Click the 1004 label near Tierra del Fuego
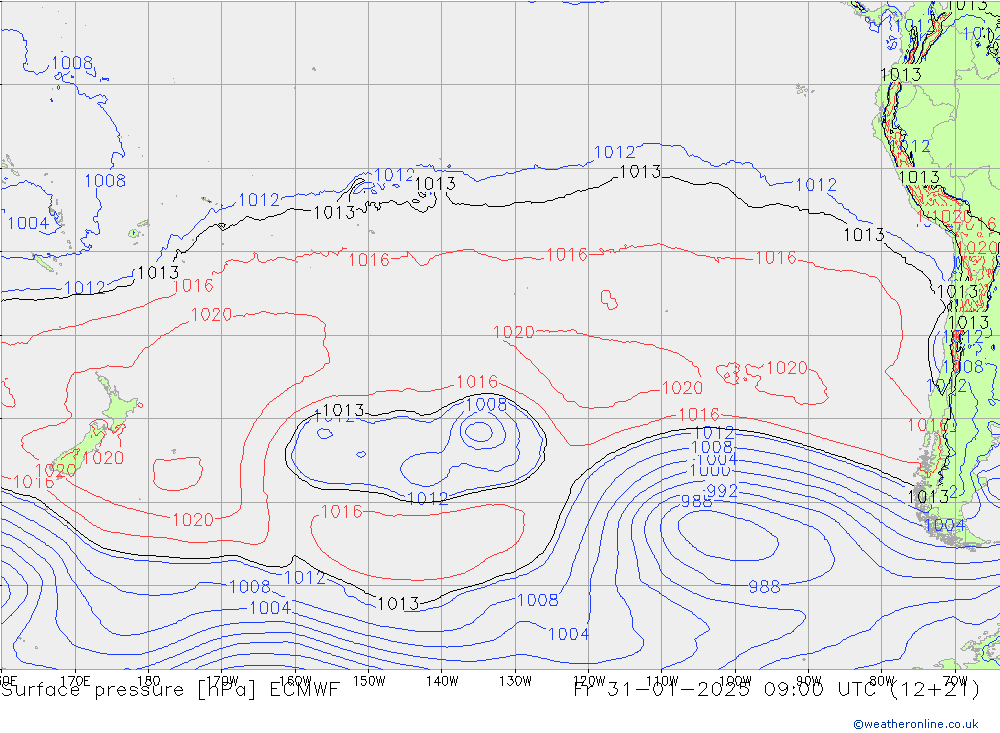The width and height of the screenshot is (1000, 733). [x=944, y=525]
